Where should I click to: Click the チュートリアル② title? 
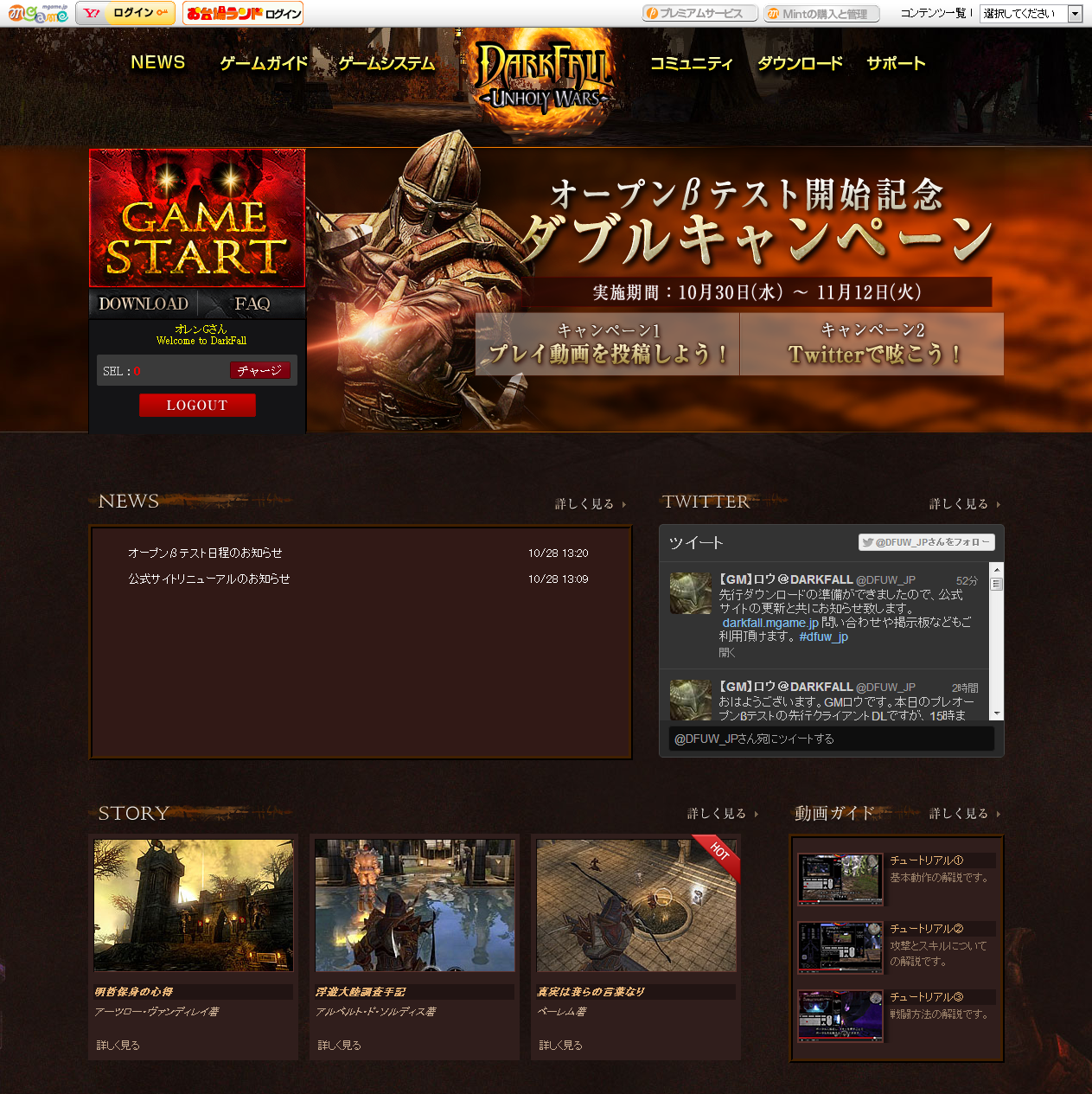point(927,929)
